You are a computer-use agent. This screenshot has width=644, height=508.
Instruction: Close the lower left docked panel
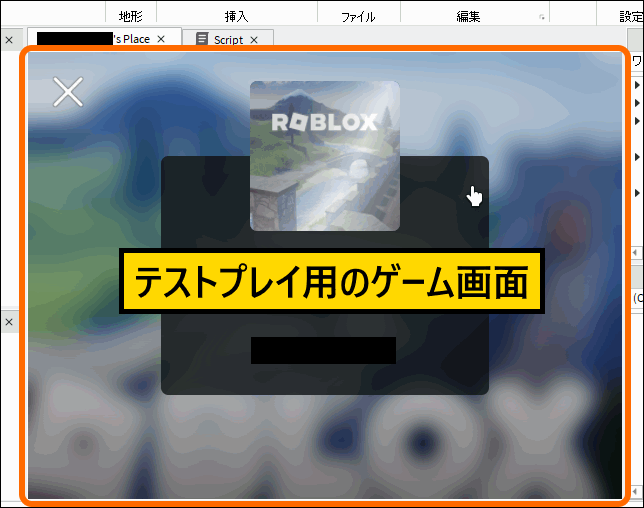(9, 322)
